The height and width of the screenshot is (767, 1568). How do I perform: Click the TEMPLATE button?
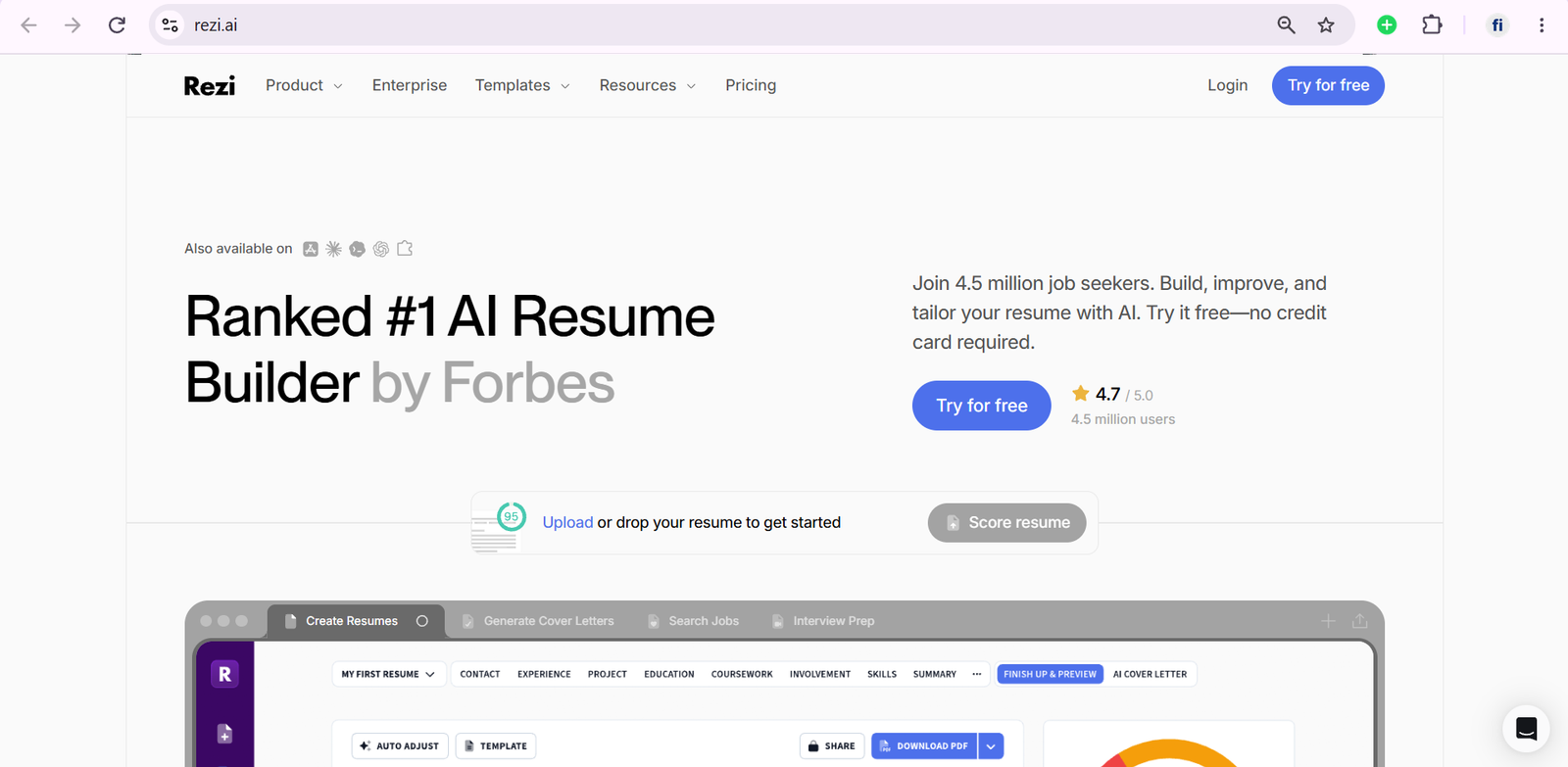(x=496, y=746)
